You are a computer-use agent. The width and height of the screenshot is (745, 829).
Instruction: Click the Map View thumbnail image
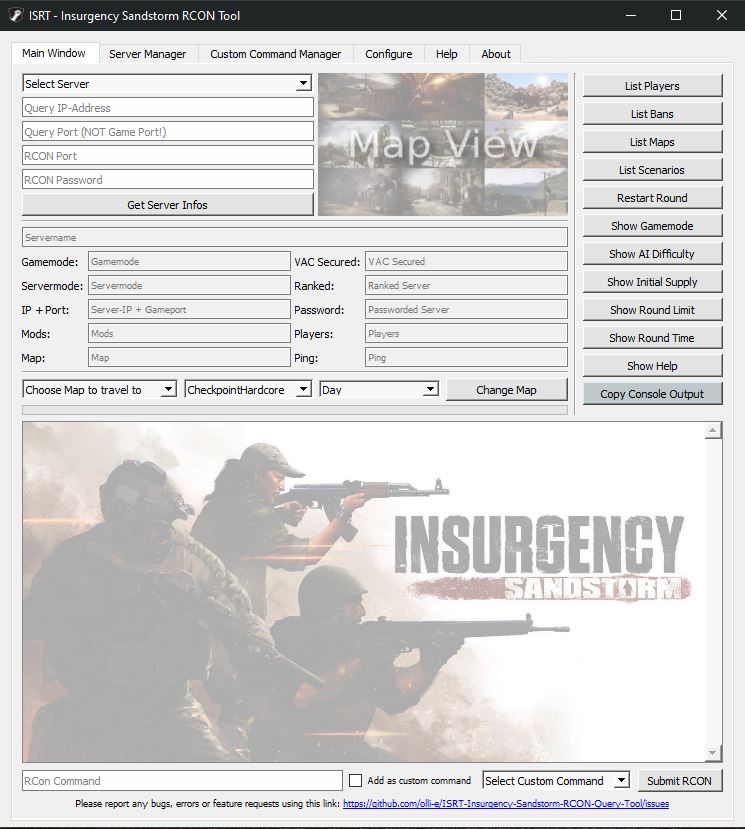[442, 145]
